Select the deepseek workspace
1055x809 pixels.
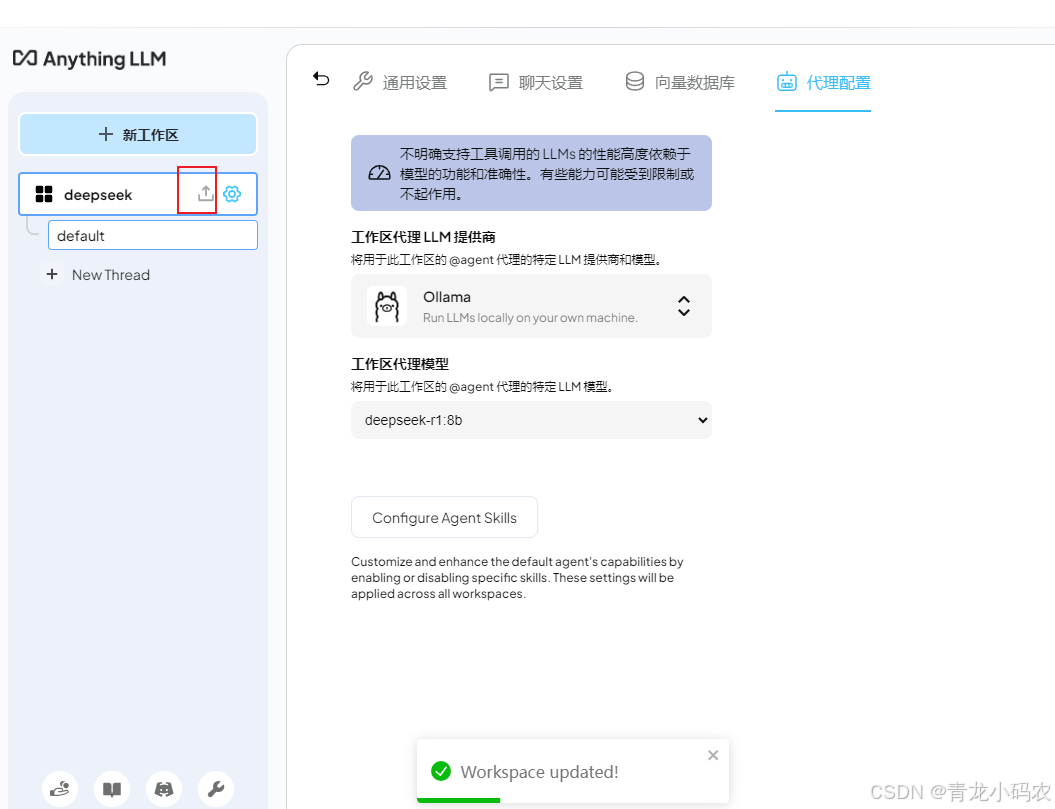(x=138, y=195)
